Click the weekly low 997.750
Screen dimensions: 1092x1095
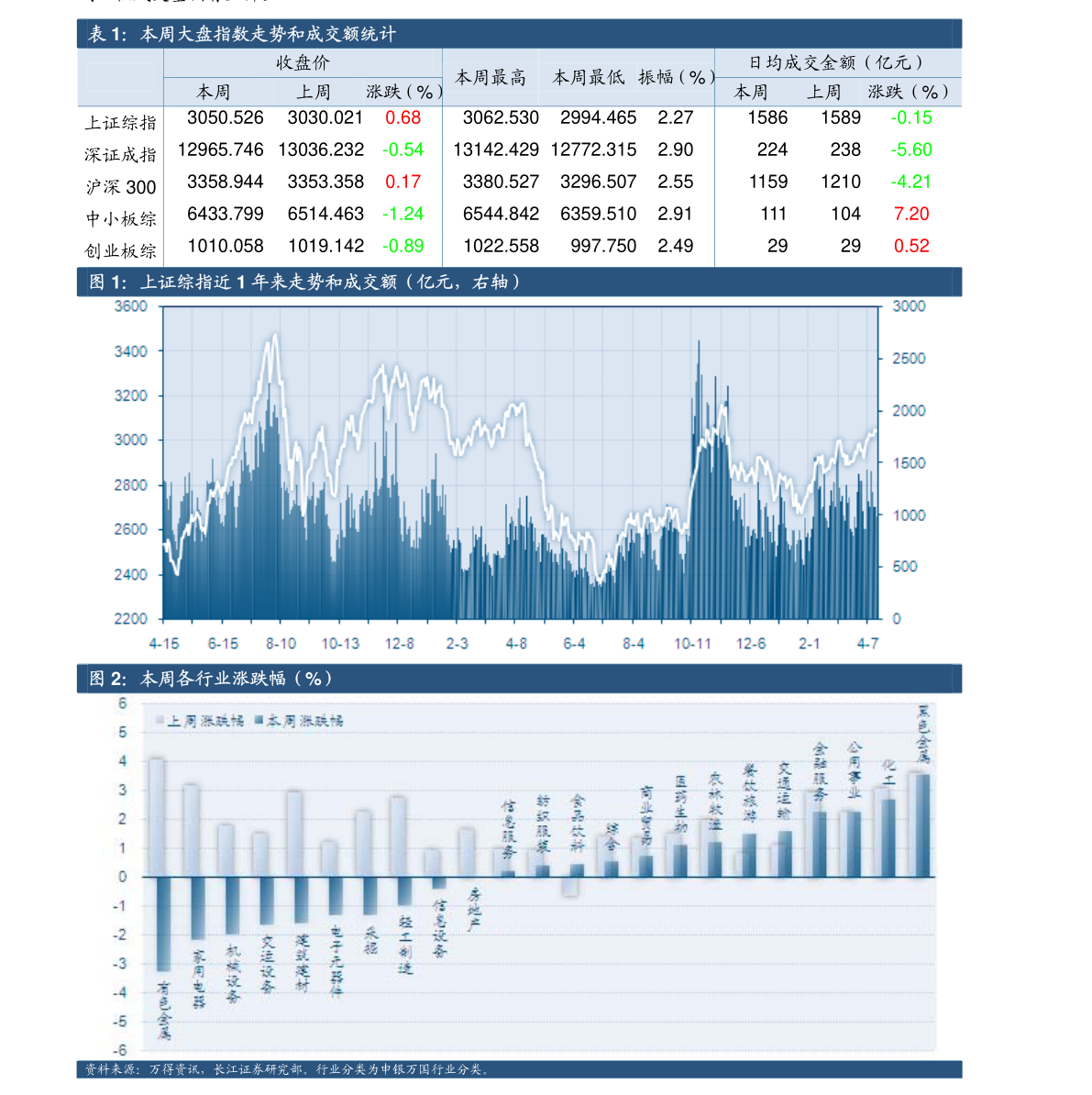(603, 246)
